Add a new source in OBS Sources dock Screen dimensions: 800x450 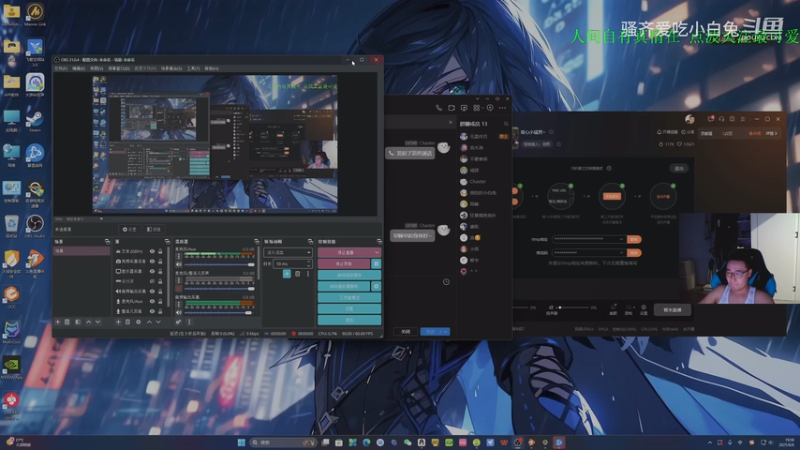[118, 322]
